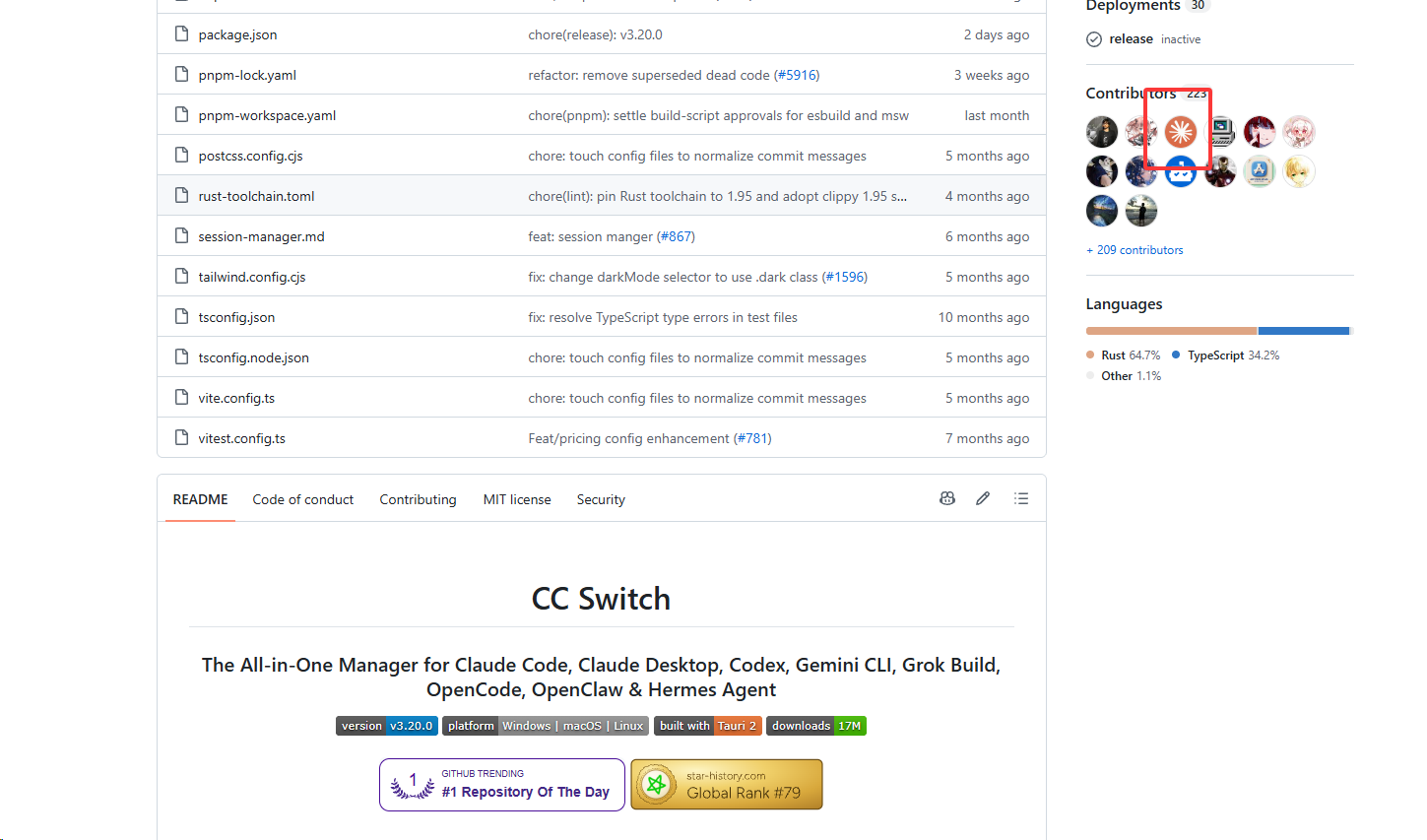View the rust-toolchain.toml clippy pin commit message
The height and width of the screenshot is (840, 1427).
click(717, 196)
